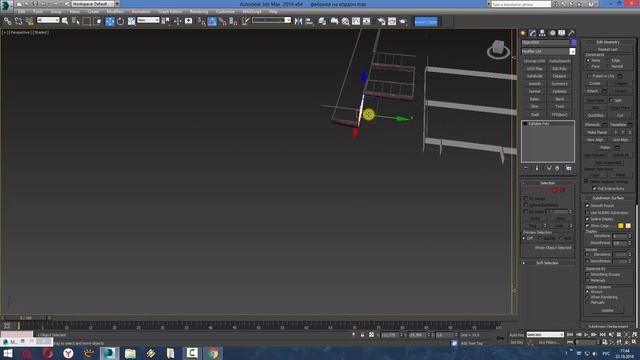Activate Select and Scale tool
The width and height of the screenshot is (640, 360).
[131, 21]
